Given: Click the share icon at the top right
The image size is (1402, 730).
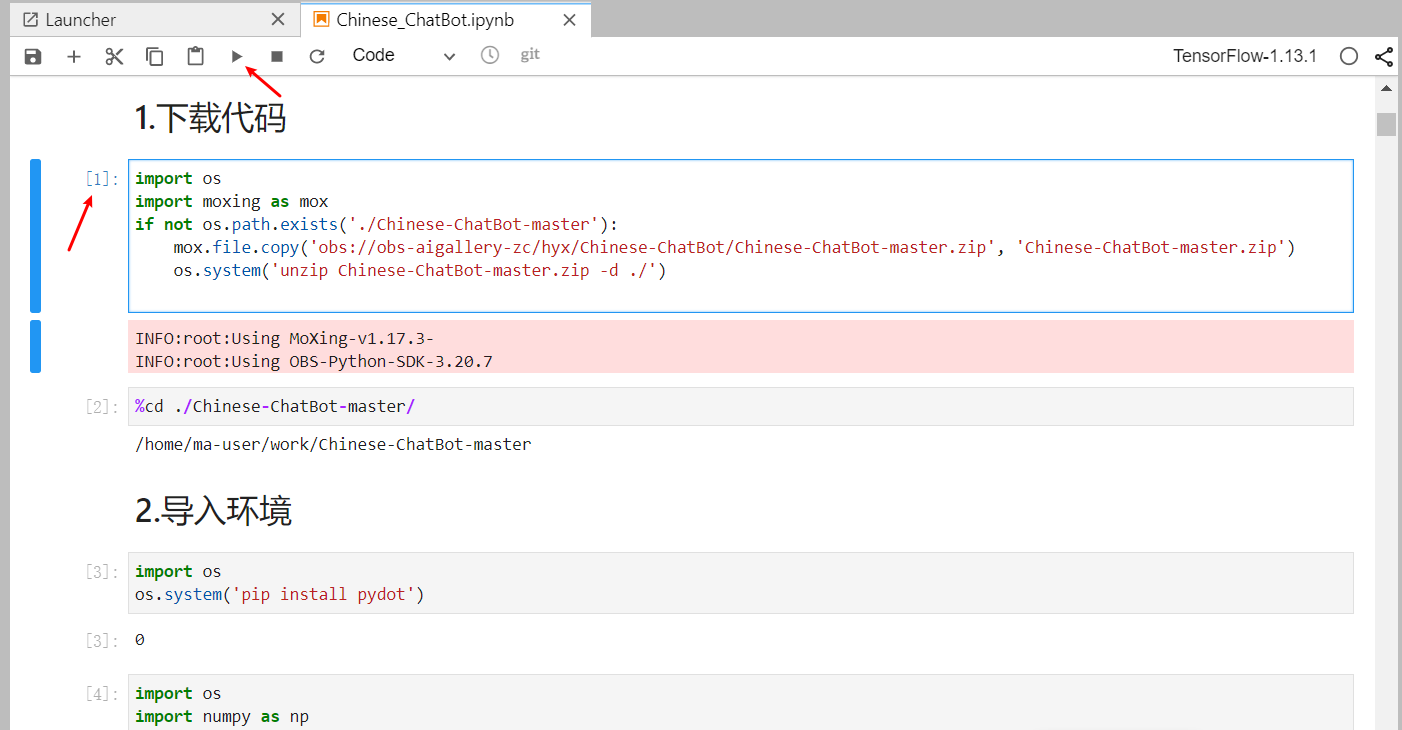Looking at the screenshot, I should tap(1384, 56).
